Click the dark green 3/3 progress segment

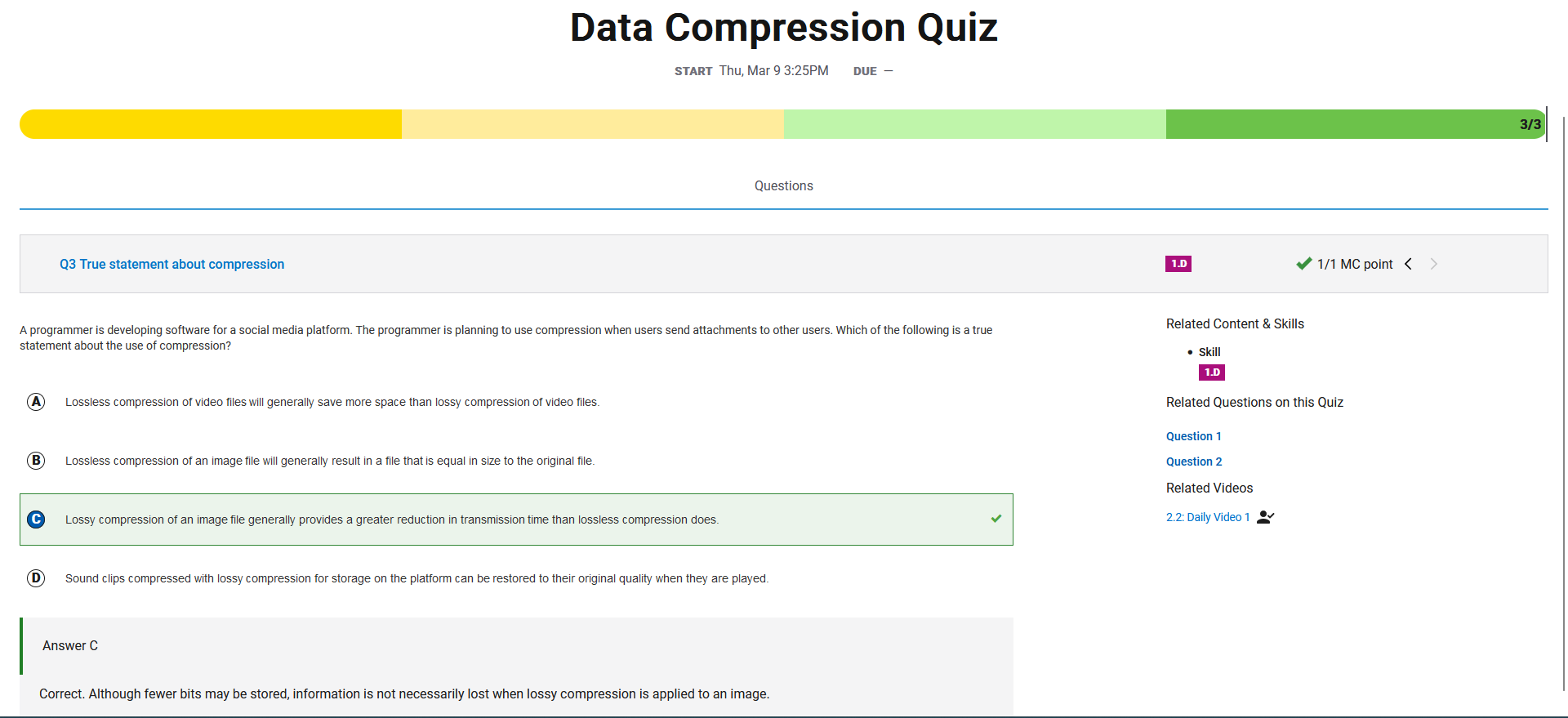1356,124
